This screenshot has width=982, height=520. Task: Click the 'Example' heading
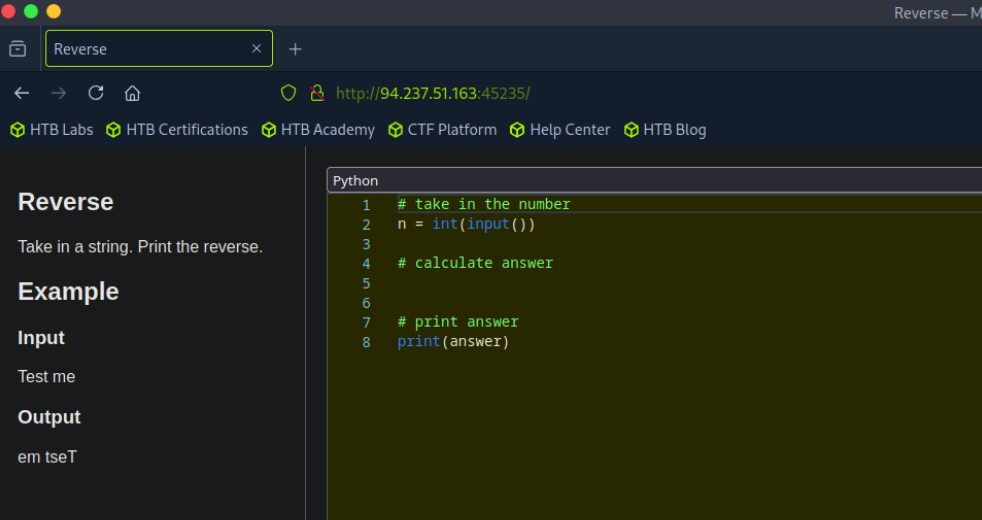(68, 291)
